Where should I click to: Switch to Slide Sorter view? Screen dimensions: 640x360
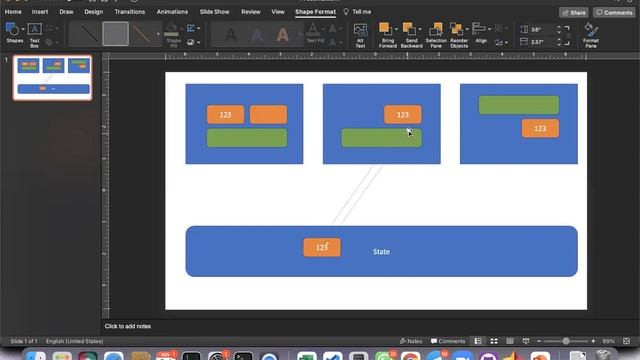click(494, 341)
